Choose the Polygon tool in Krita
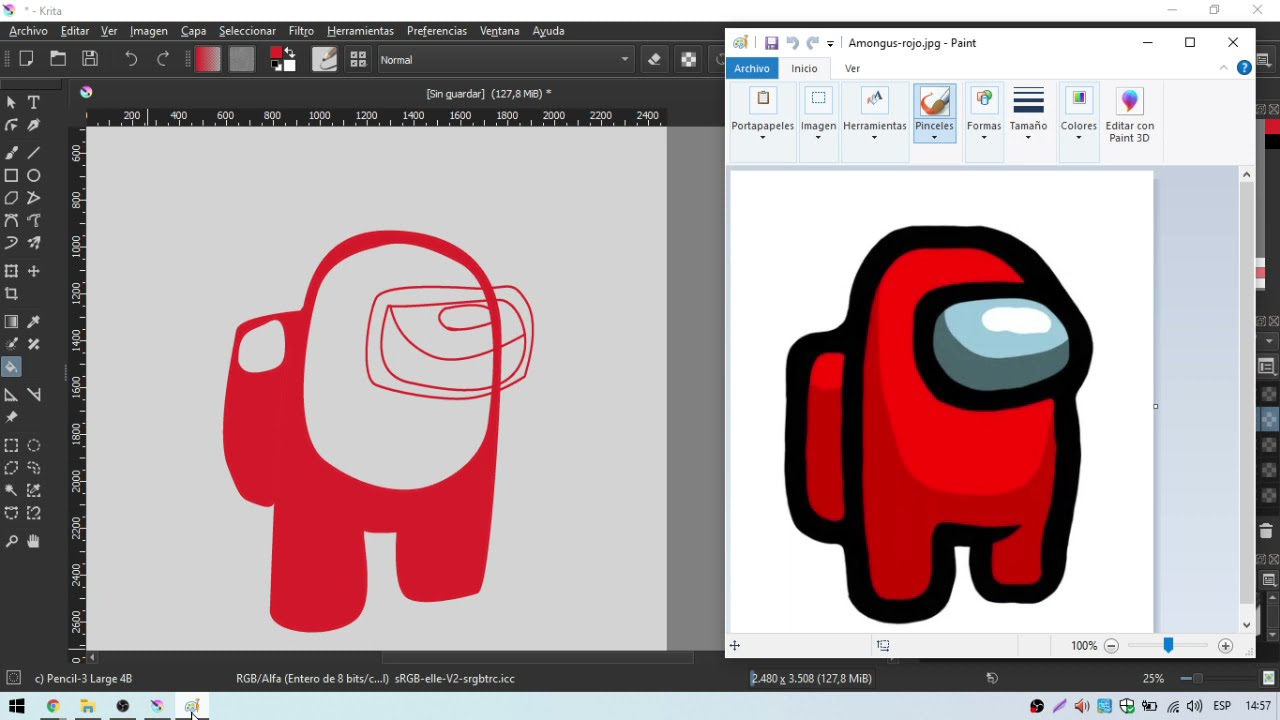This screenshot has width=1280, height=720. coord(11,198)
